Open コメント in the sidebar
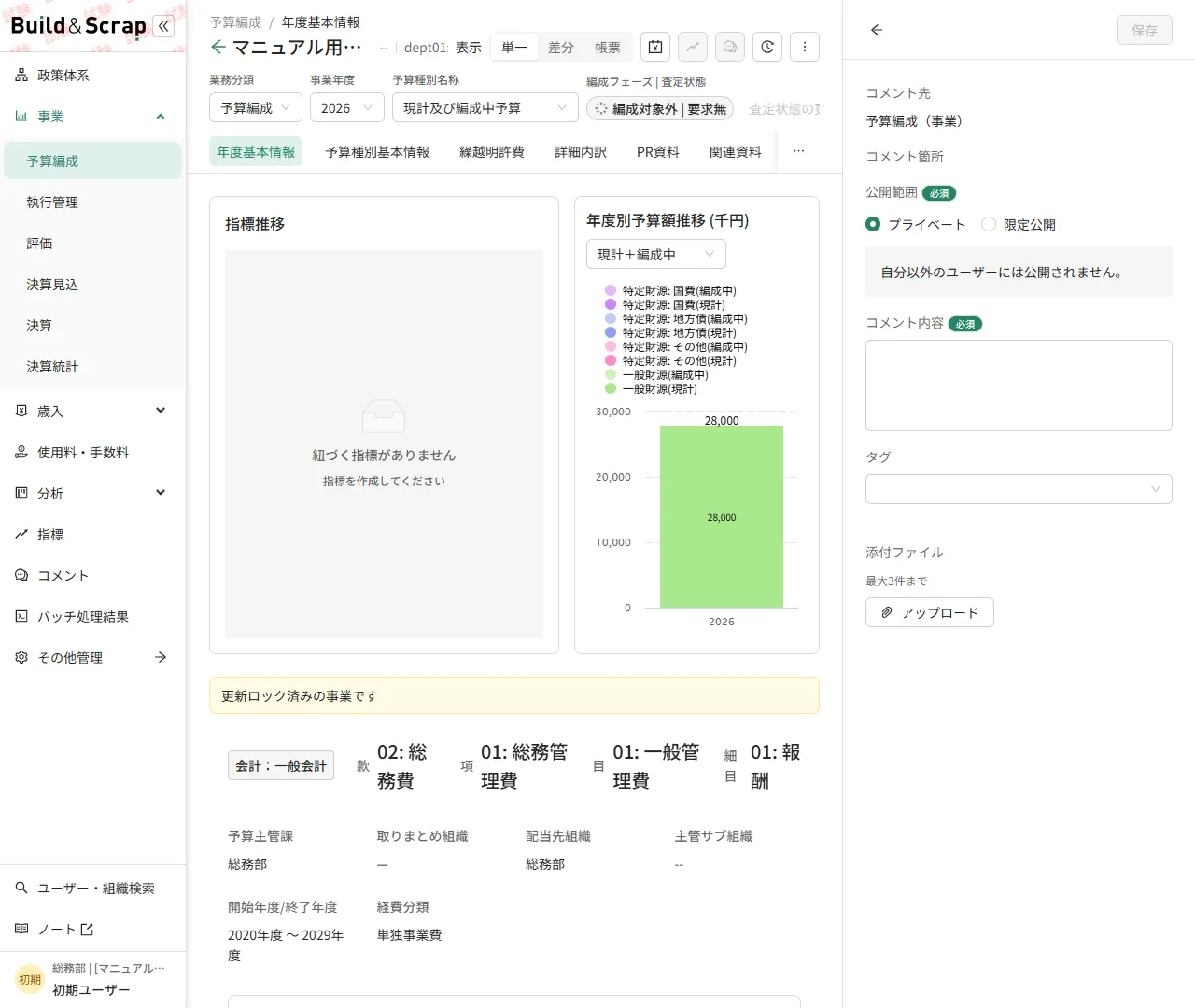 [92, 576]
